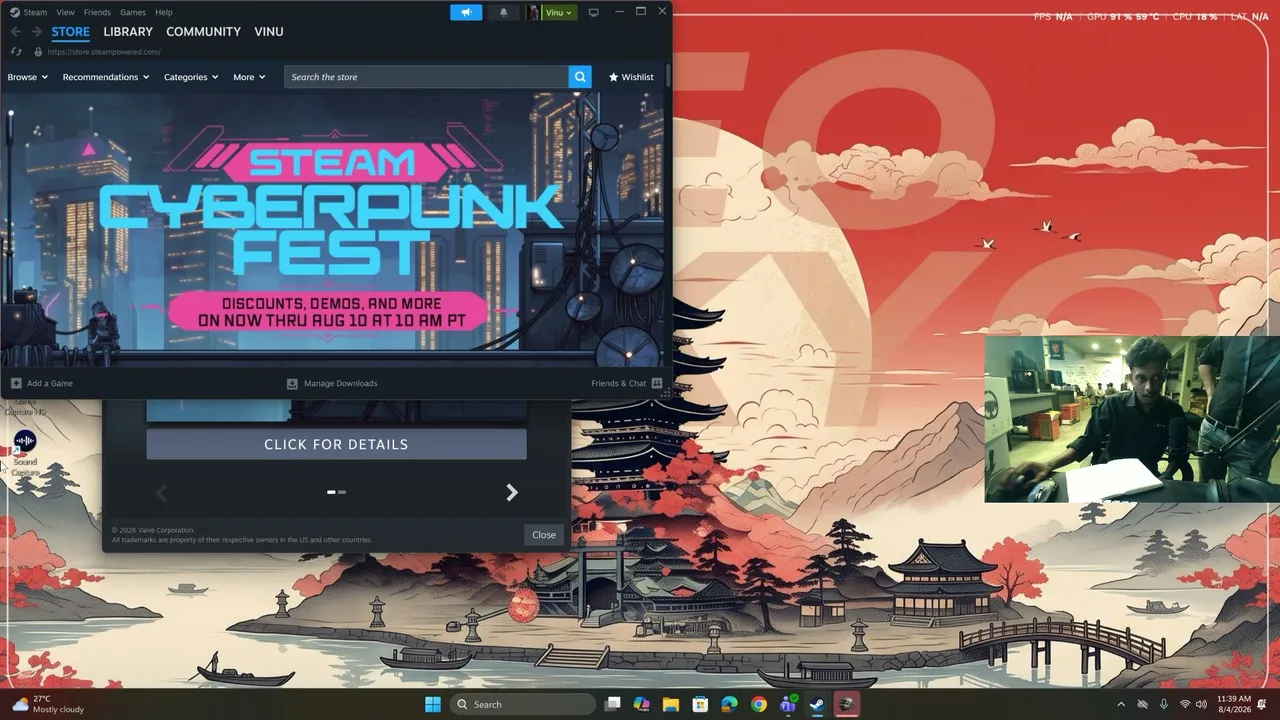Open the Wishlist link

pyautogui.click(x=631, y=77)
